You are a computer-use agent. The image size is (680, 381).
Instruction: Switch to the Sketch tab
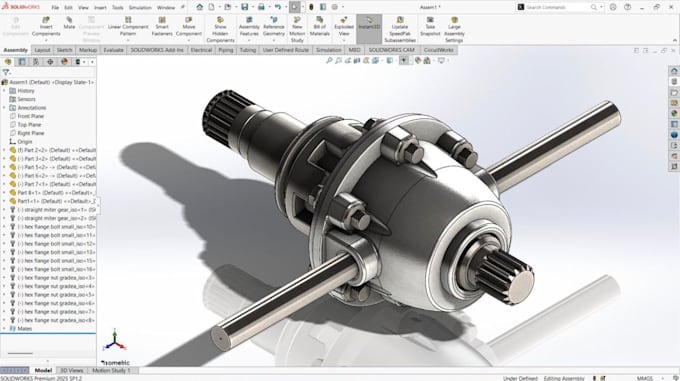(x=64, y=50)
